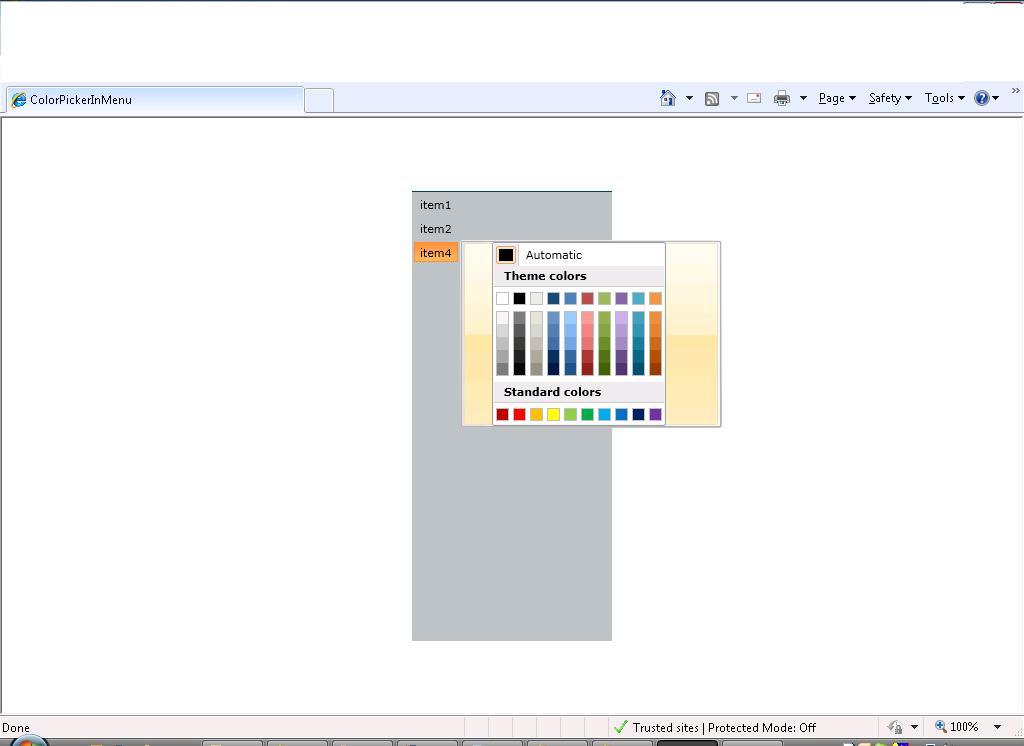
Task: Click the Print icon
Action: pyautogui.click(x=782, y=99)
